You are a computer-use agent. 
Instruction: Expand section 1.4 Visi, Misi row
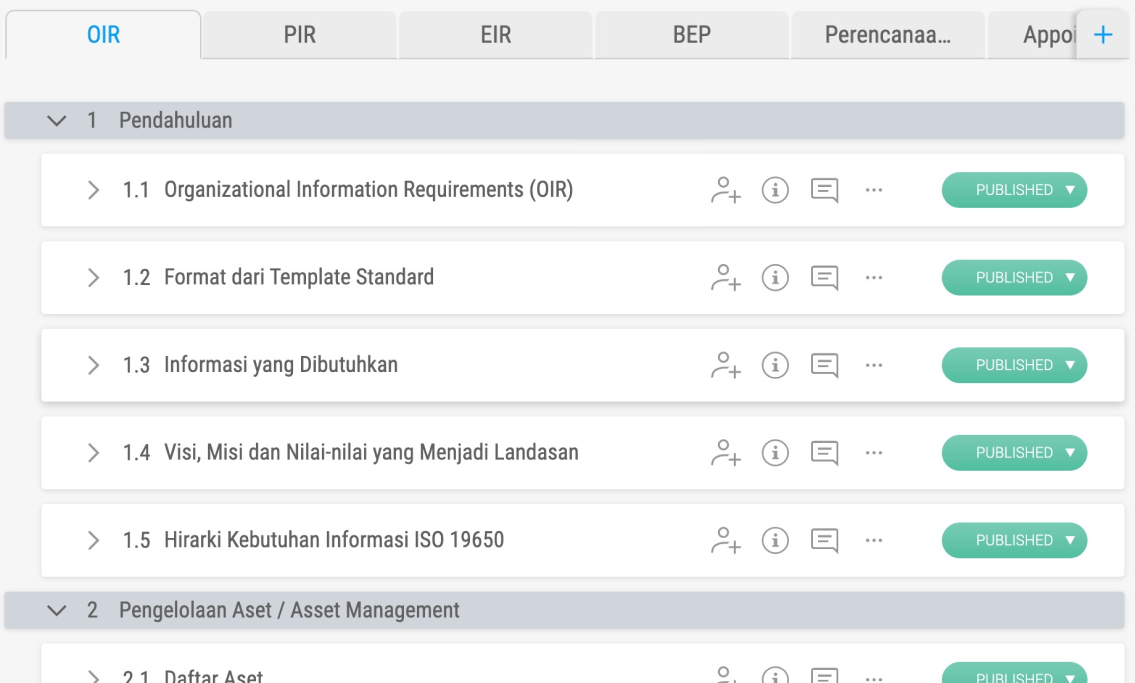coord(93,453)
